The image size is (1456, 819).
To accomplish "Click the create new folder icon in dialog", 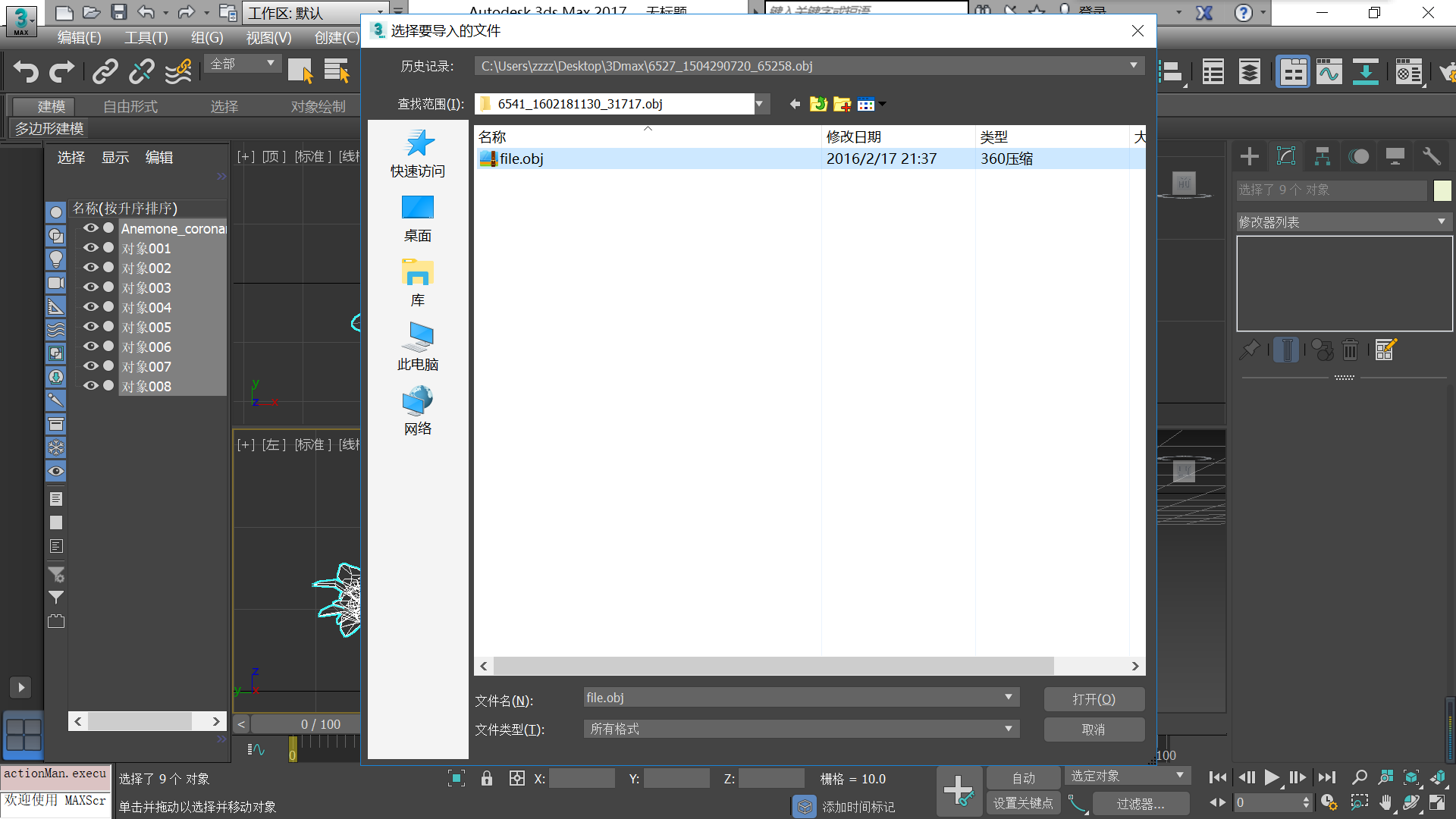I will 842,104.
